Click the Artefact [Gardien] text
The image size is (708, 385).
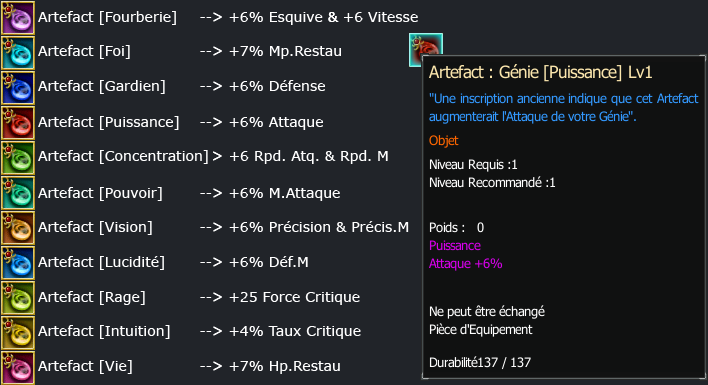(102, 86)
